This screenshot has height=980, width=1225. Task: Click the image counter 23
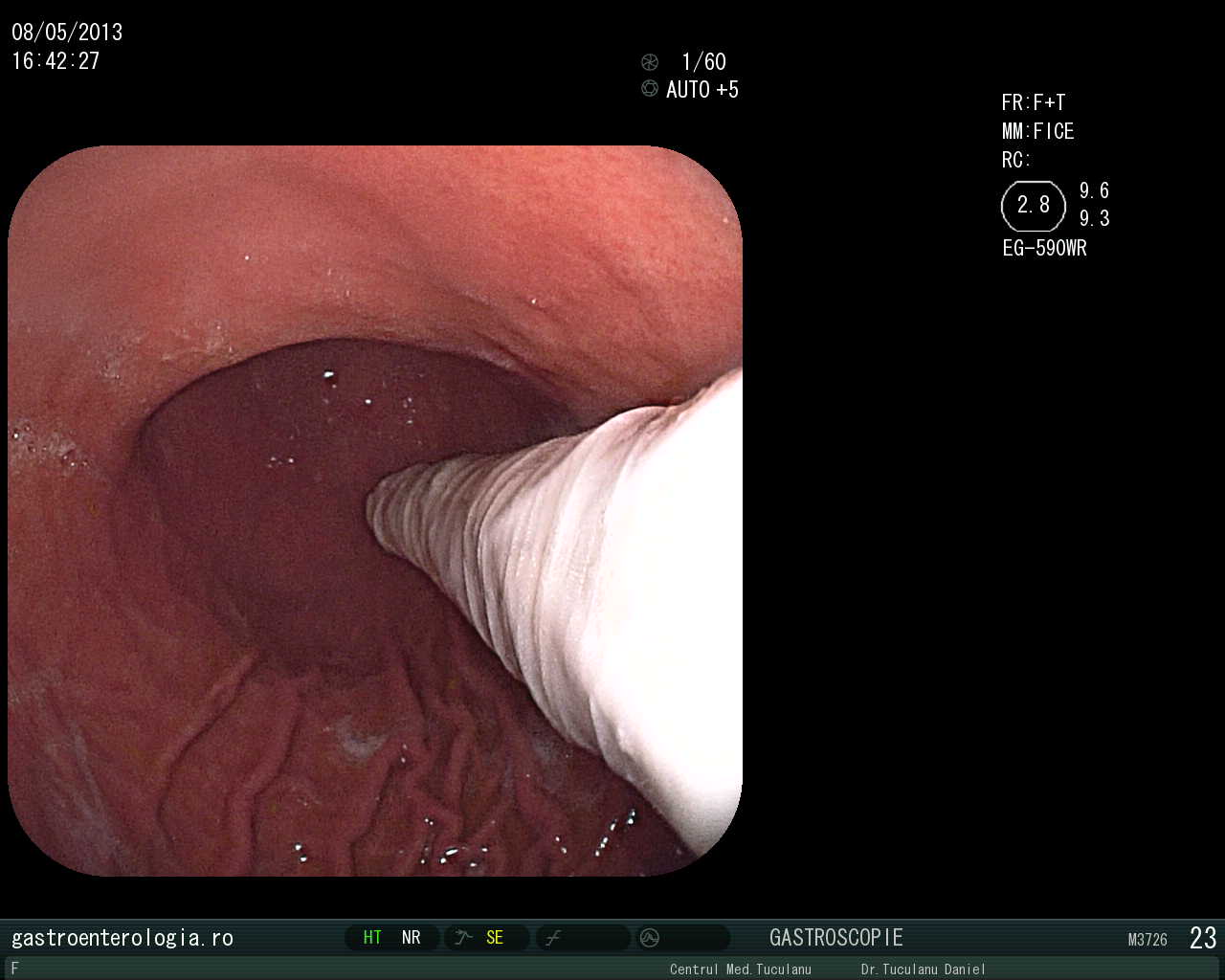[x=1203, y=938]
